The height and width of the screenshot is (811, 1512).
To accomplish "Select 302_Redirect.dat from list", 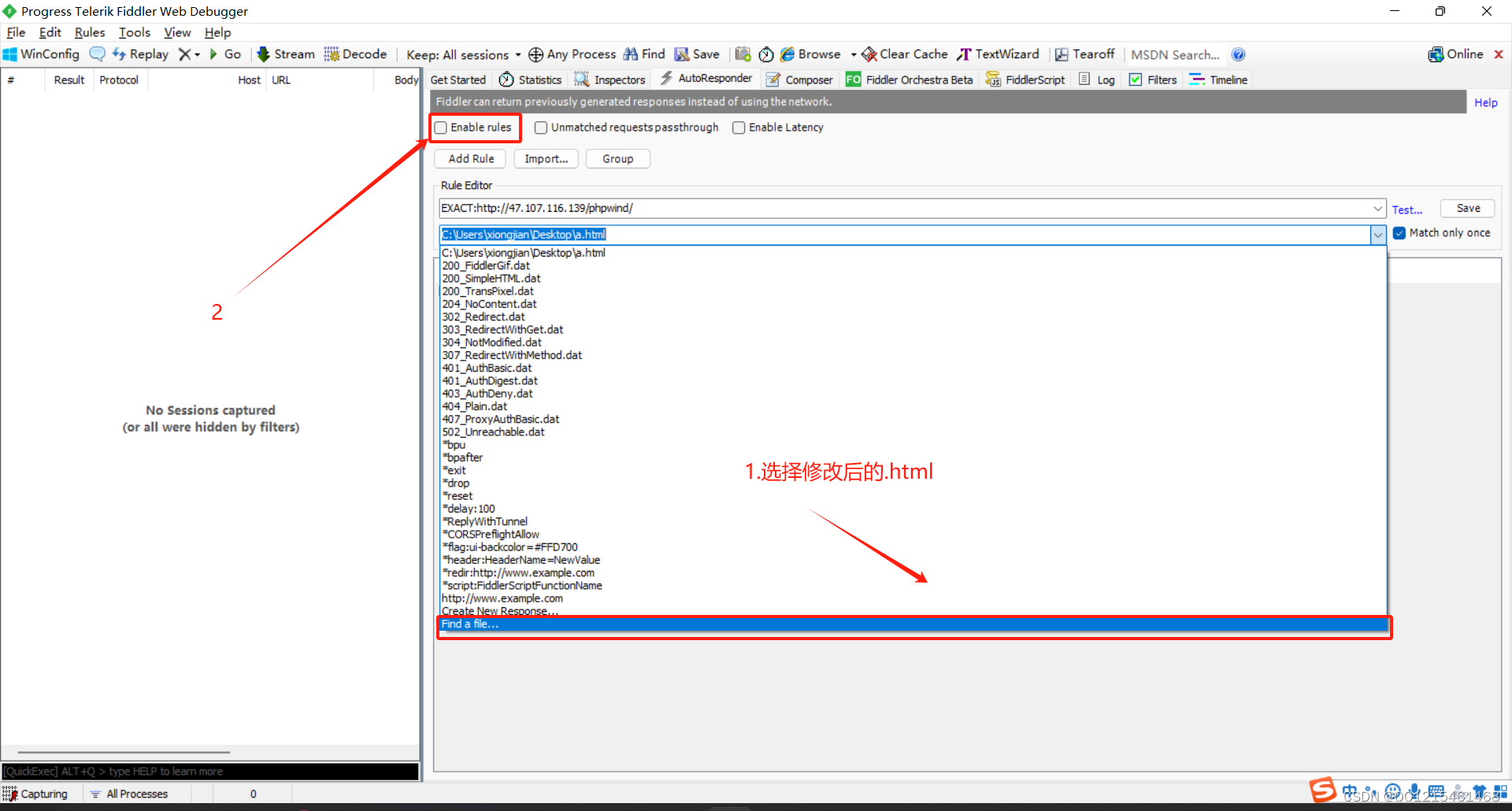I will pyautogui.click(x=913, y=317).
